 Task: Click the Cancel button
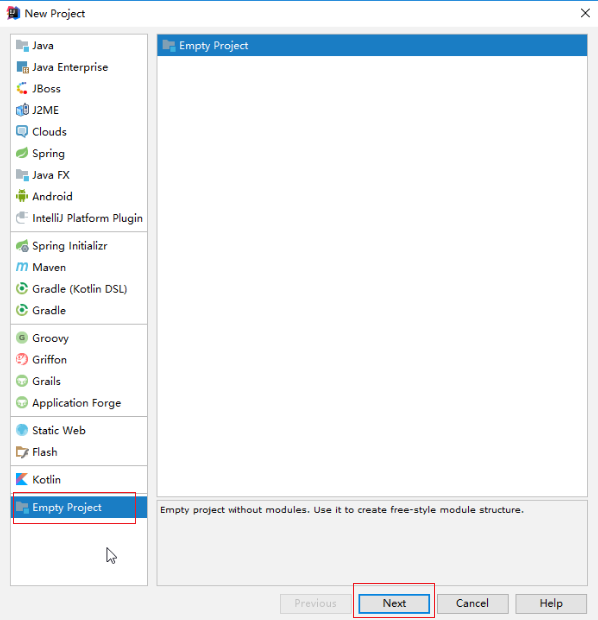tap(473, 603)
